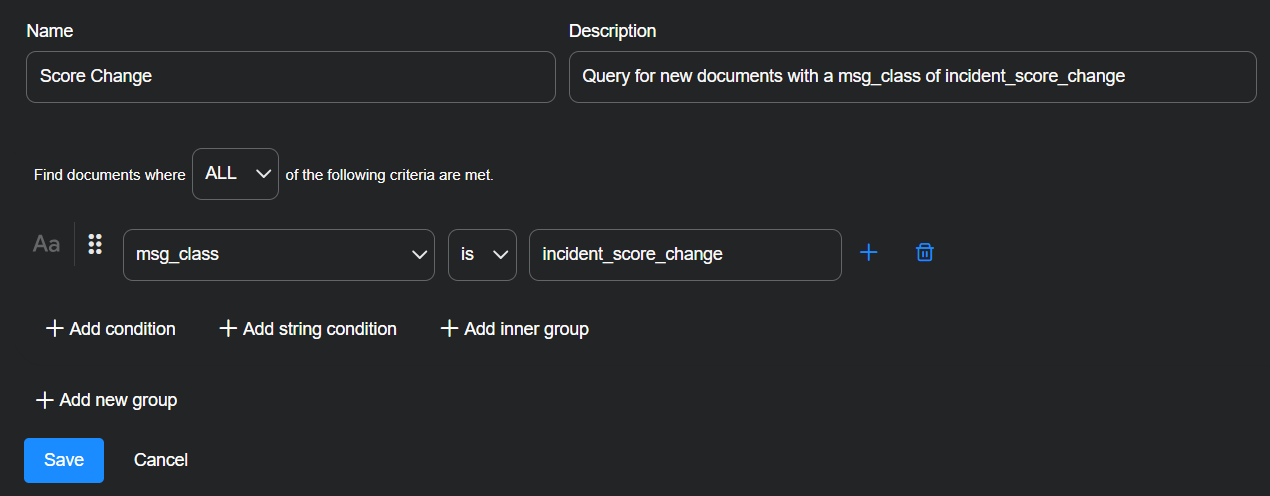Open the 'is' operator dropdown

click(x=482, y=255)
